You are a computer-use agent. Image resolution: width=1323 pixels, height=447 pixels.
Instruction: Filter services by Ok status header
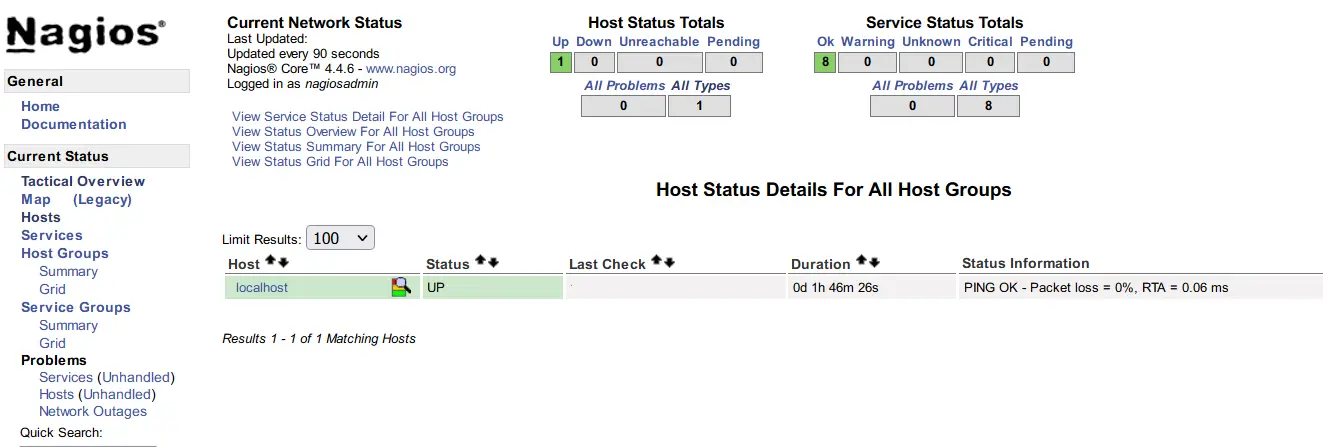point(825,42)
